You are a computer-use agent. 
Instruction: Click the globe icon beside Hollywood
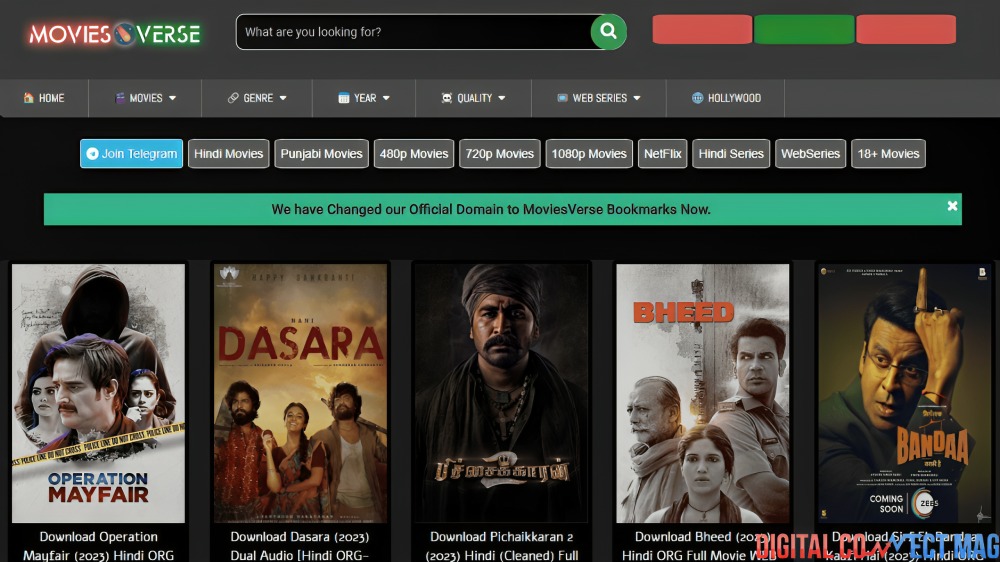point(698,98)
